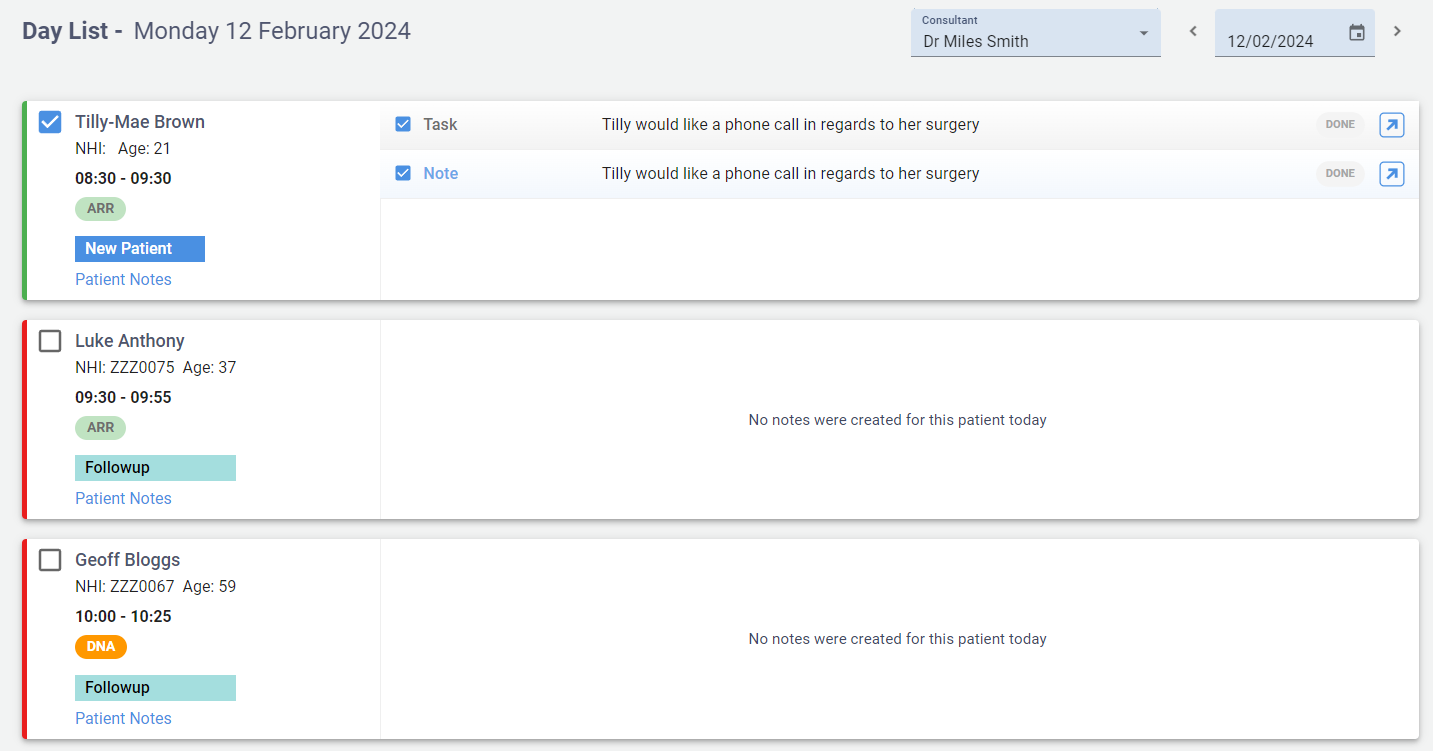Click the Consultant dropdown arrow
The height and width of the screenshot is (751, 1433).
pos(1144,34)
